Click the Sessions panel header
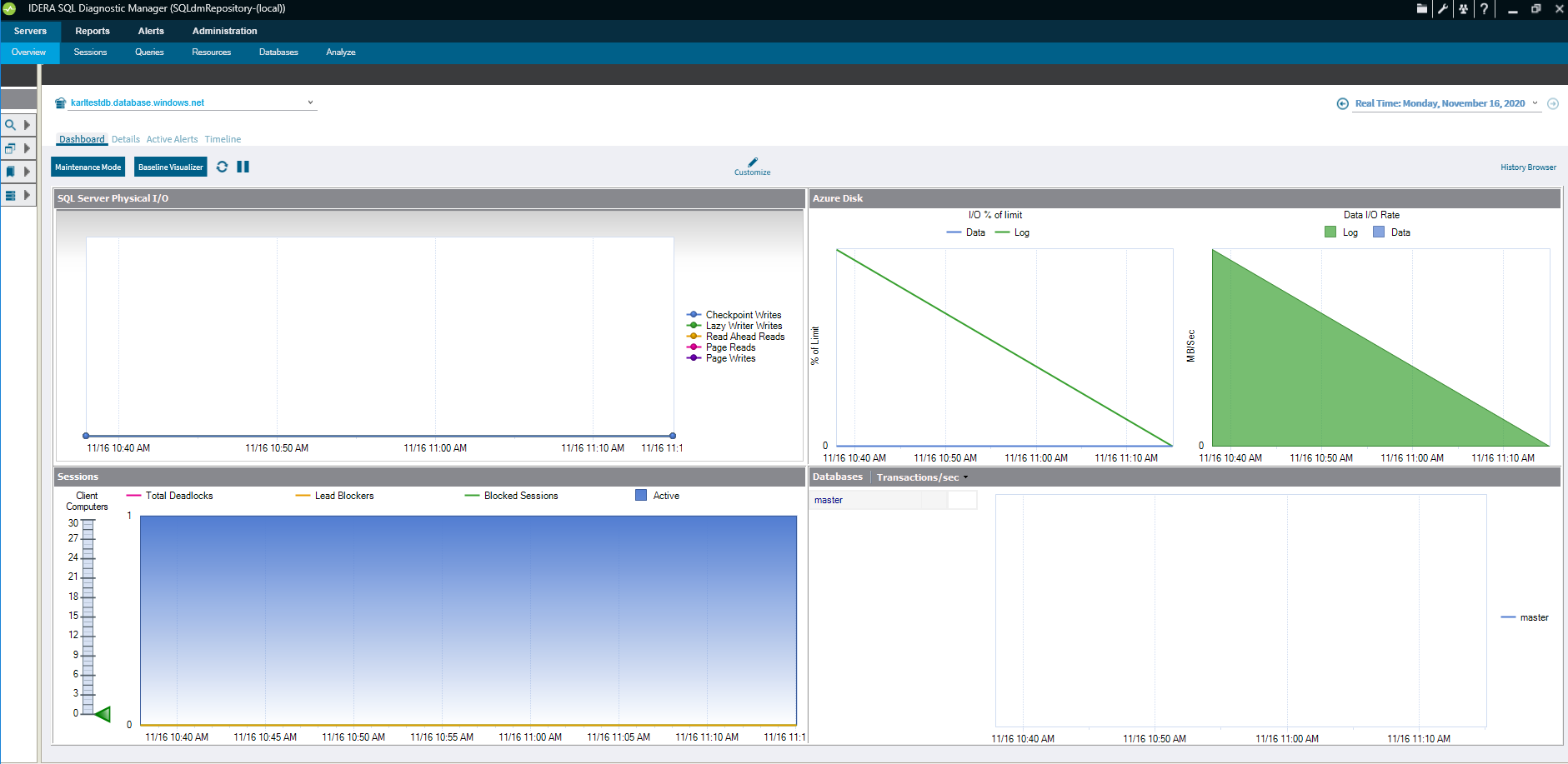The height and width of the screenshot is (764, 1568). [x=429, y=477]
